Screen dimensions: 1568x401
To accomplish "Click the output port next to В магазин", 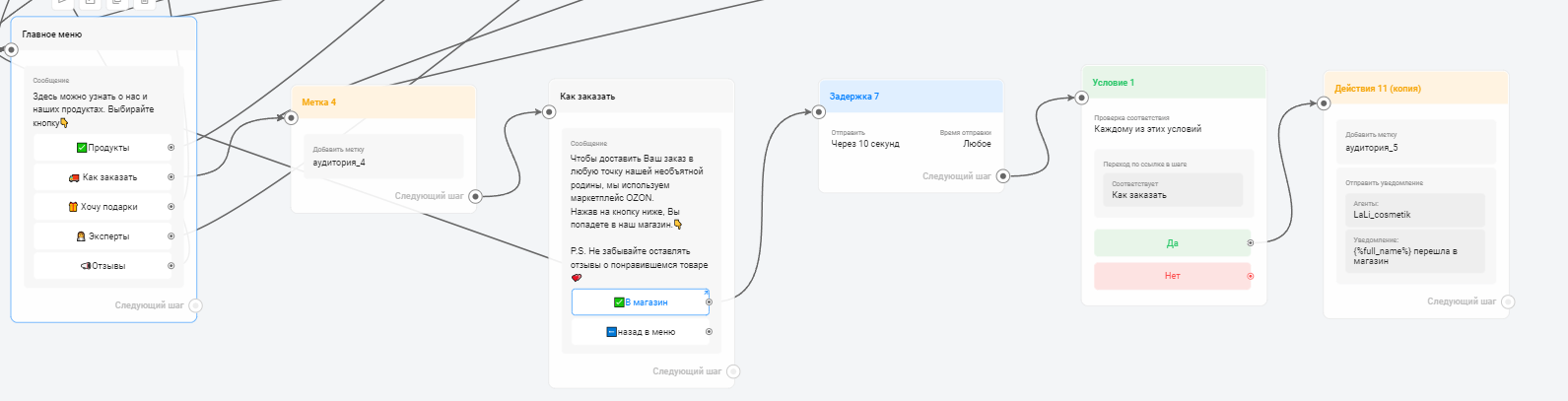I will 709,302.
